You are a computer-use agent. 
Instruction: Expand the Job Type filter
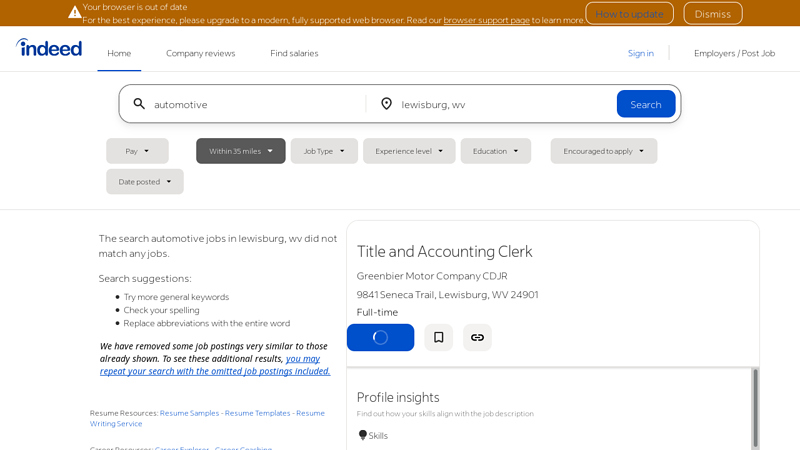(324, 151)
